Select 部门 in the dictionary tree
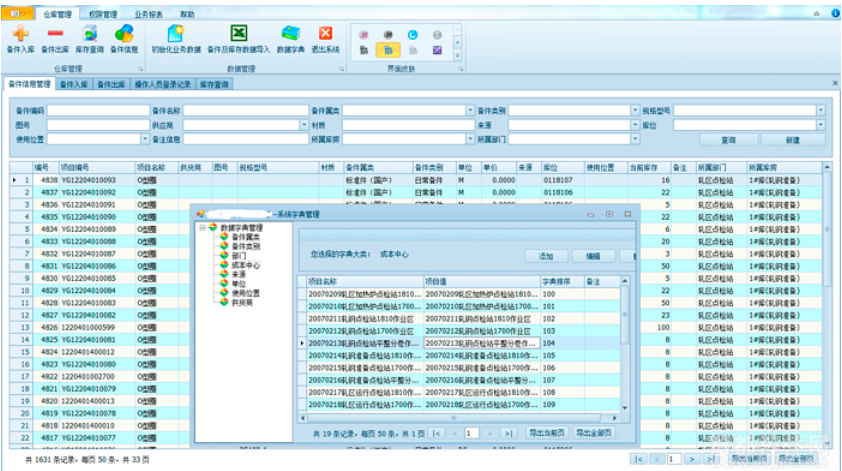The height and width of the screenshot is (471, 842). (x=237, y=256)
